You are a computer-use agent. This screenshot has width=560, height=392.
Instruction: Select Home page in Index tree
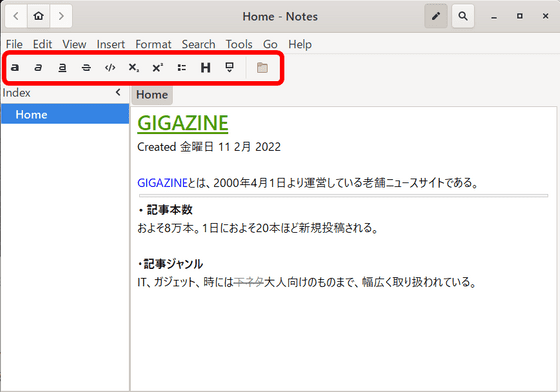65,114
